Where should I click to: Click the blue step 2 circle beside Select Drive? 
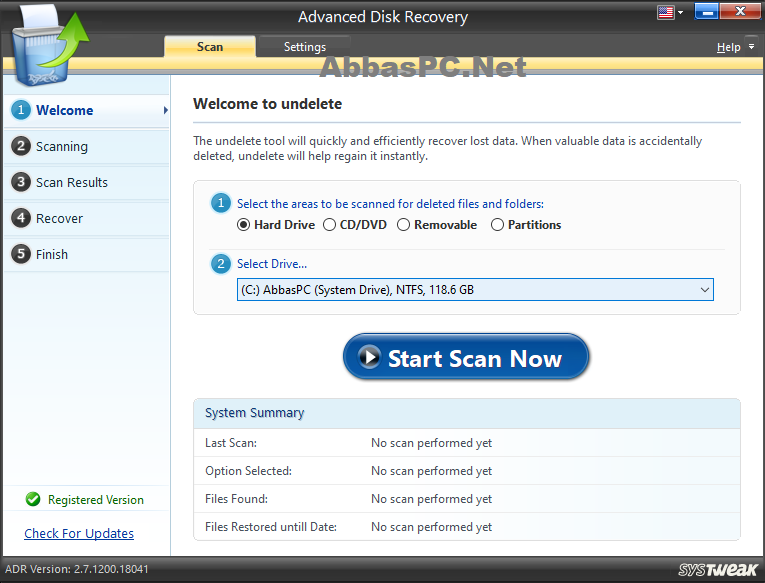pyautogui.click(x=221, y=264)
